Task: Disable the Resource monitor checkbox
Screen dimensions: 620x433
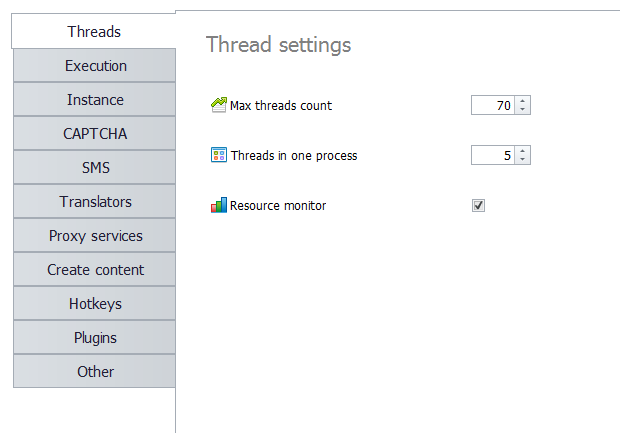Action: click(x=478, y=205)
